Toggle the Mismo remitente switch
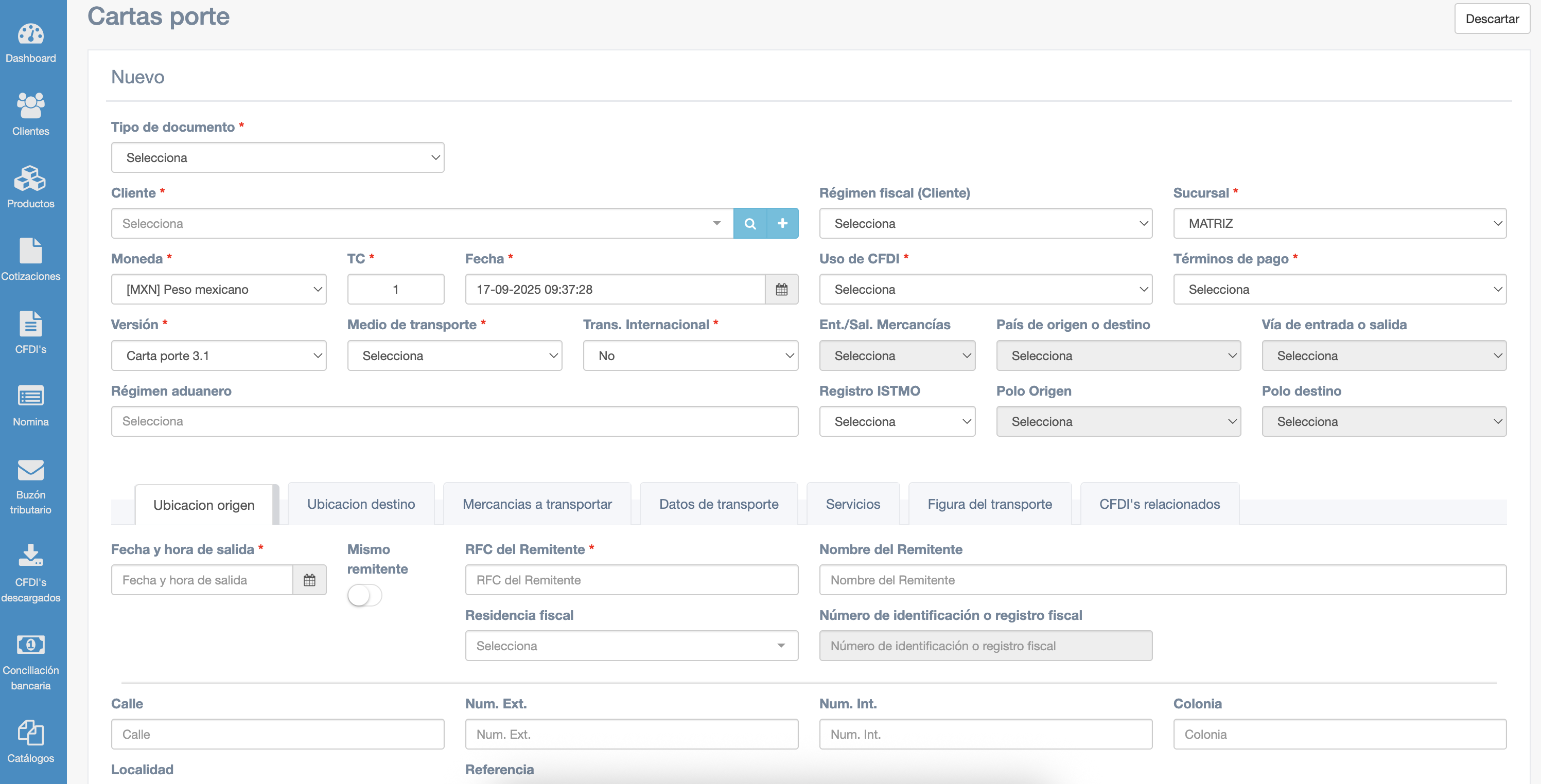 pos(364,596)
